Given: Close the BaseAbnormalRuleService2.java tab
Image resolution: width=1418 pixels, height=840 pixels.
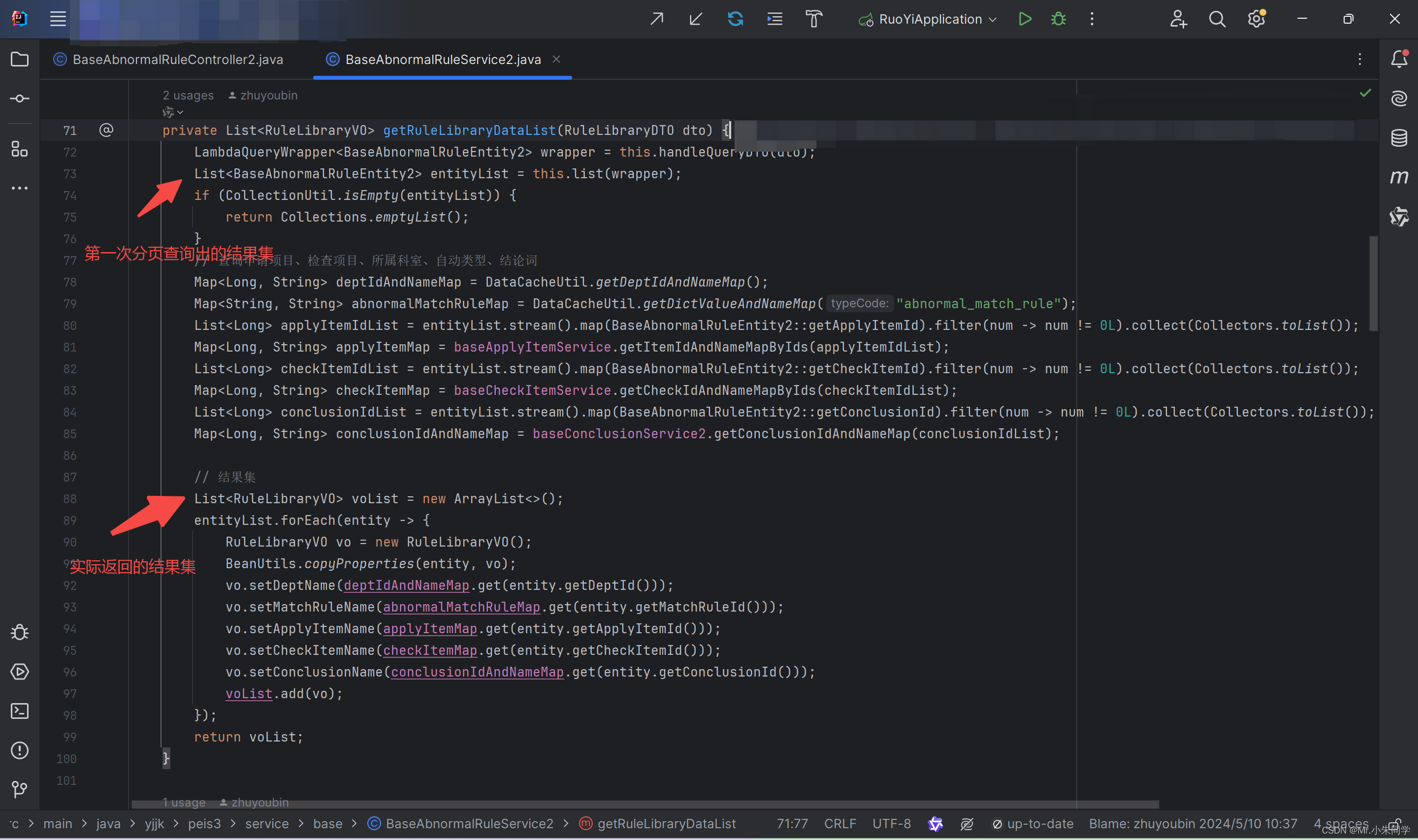Looking at the screenshot, I should (556, 59).
